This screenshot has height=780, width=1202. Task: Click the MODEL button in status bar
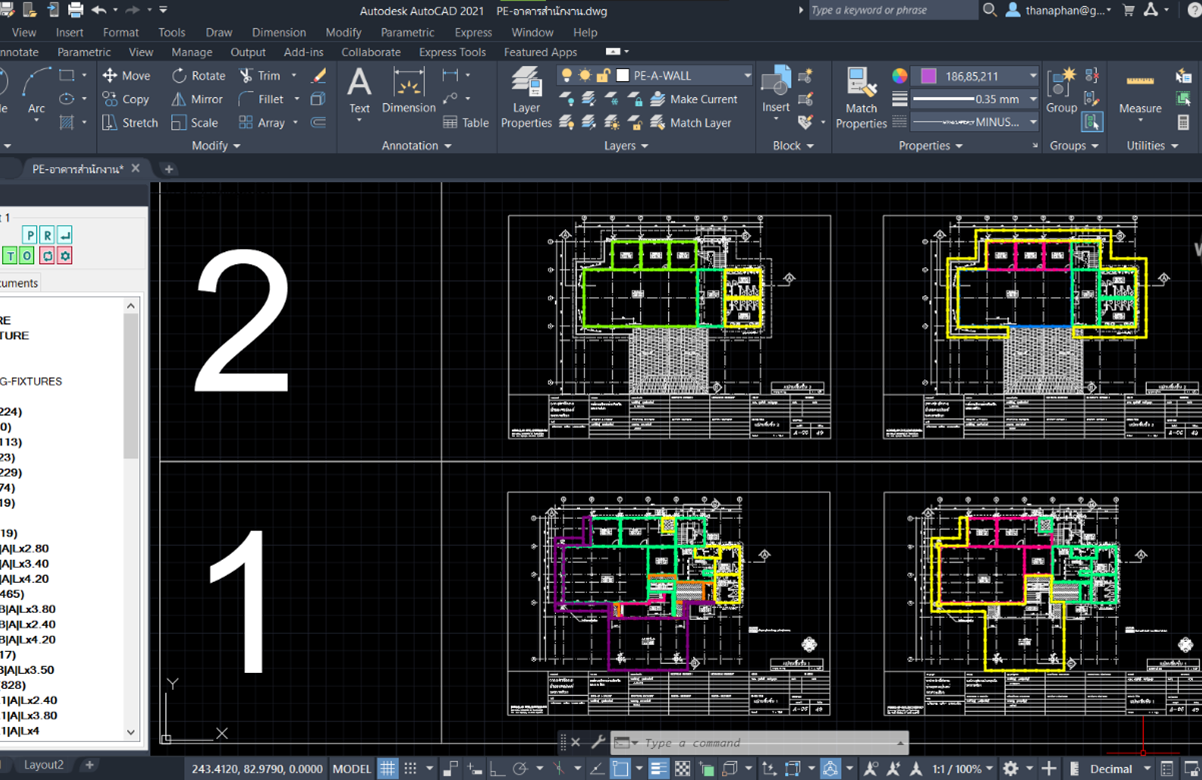[x=351, y=769]
